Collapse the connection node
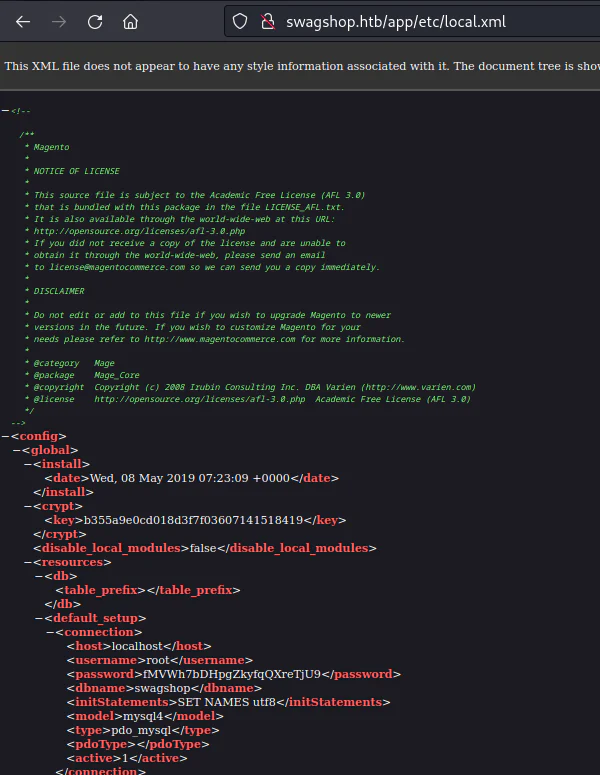 click(x=50, y=632)
